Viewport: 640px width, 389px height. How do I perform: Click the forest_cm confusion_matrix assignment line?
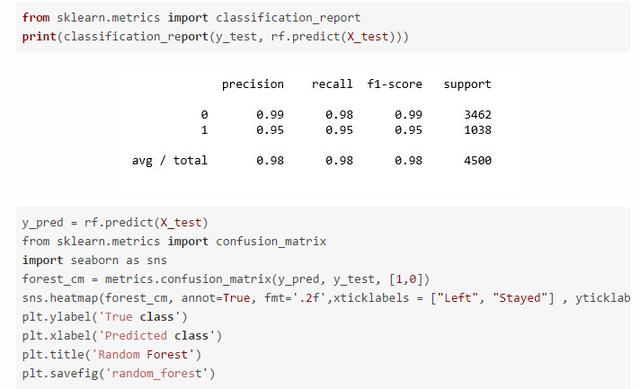226,279
